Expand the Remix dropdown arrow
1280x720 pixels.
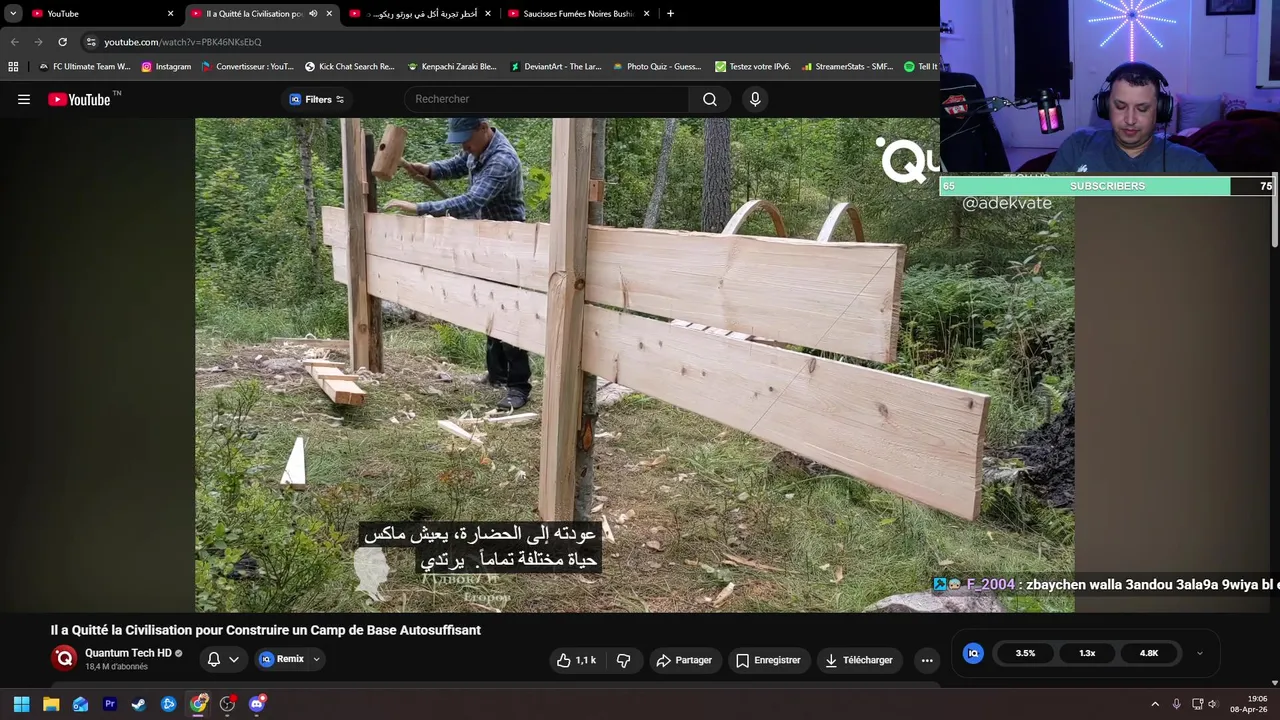click(x=316, y=659)
